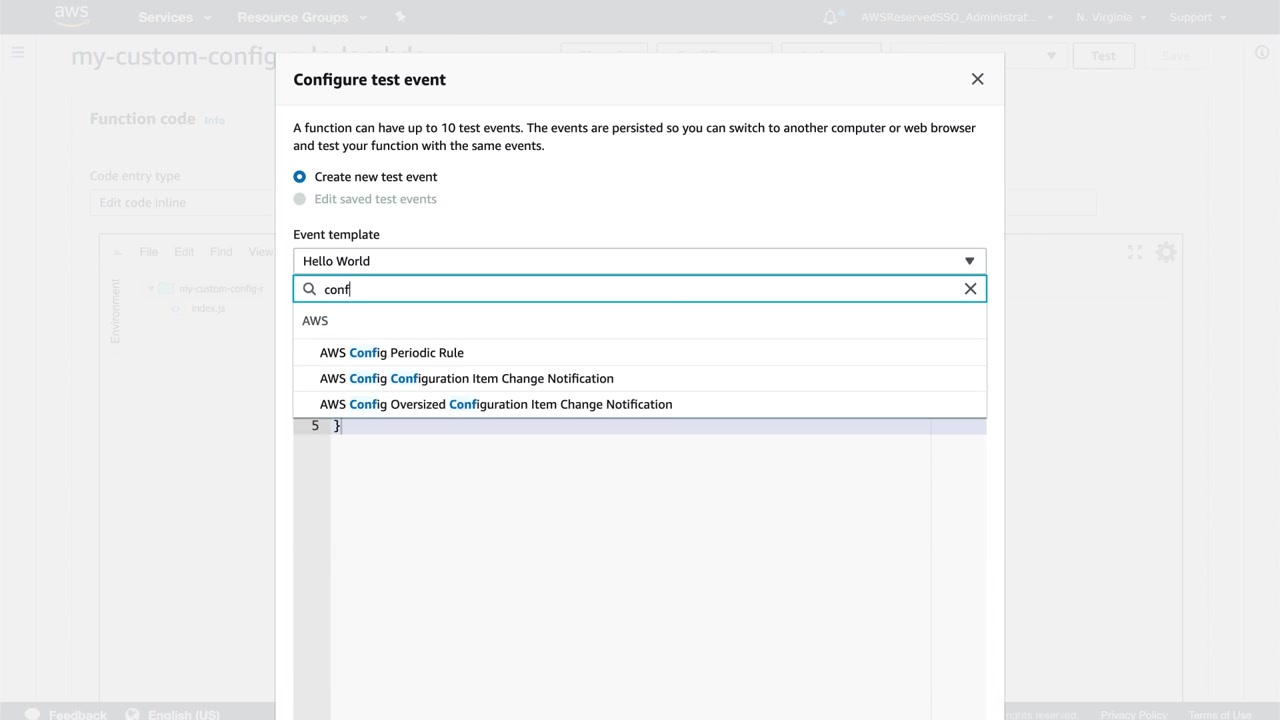Click the Test button
This screenshot has width=1280, height=720.
point(1103,56)
